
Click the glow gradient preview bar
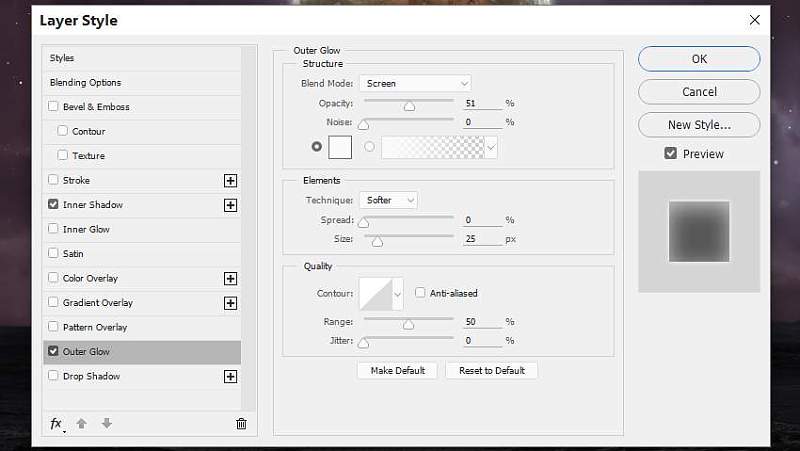pos(433,147)
